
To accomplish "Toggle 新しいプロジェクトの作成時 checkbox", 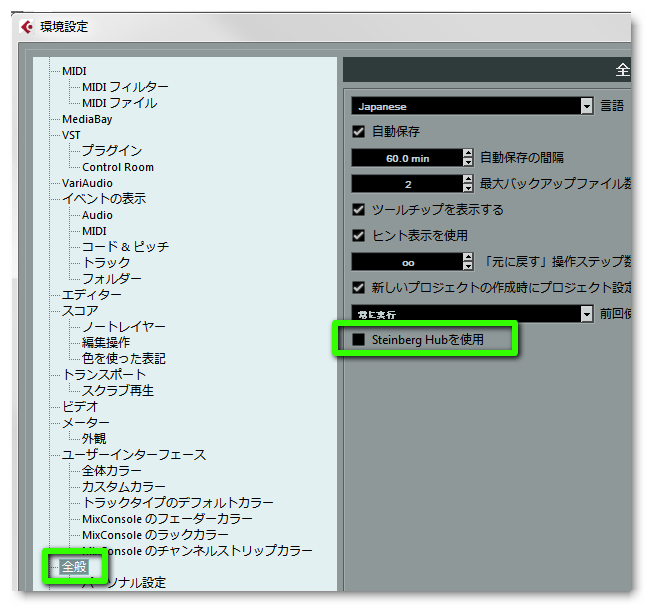I will tap(359, 287).
